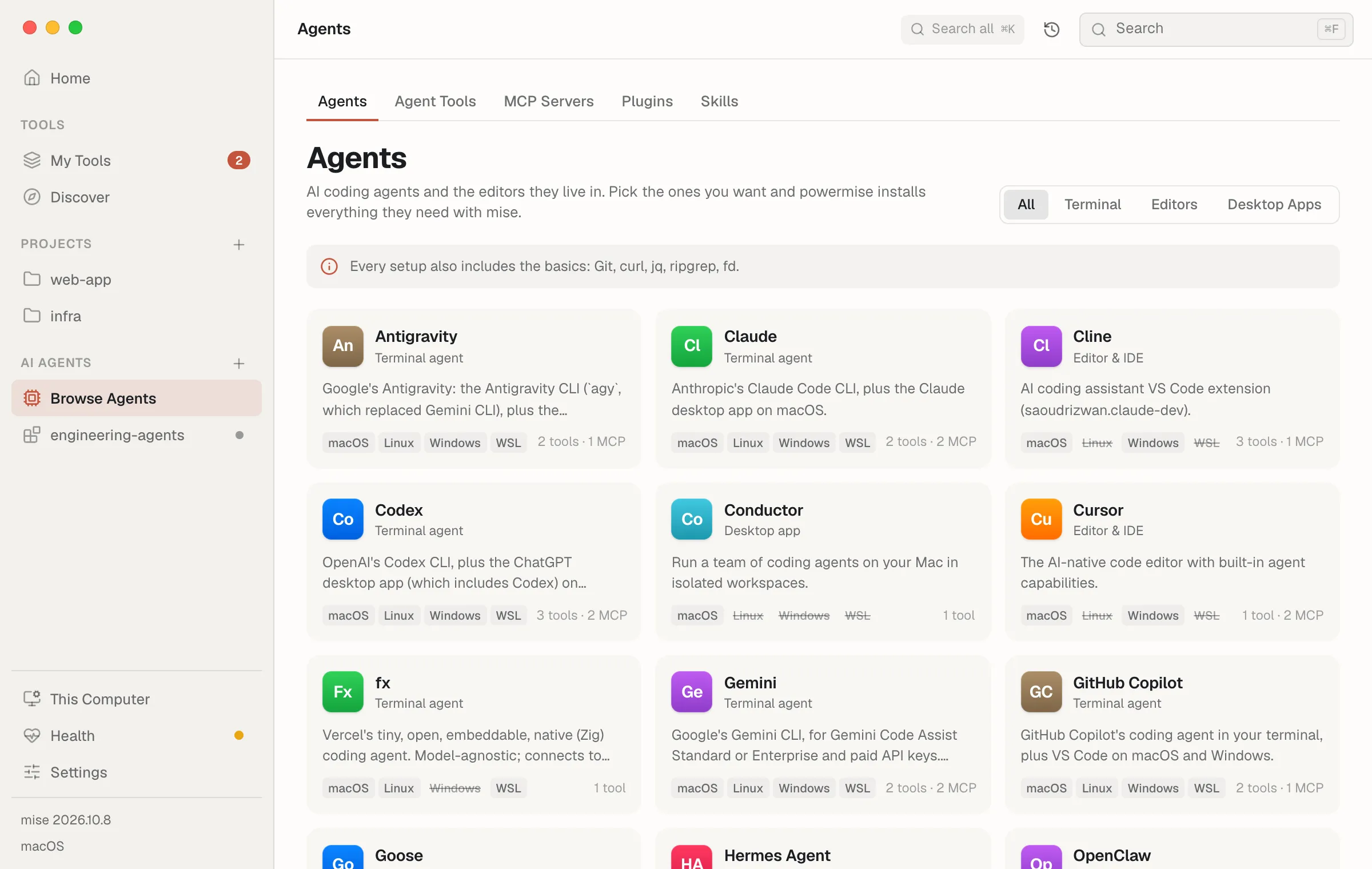This screenshot has height=869, width=1372.
Task: Click the Cline purple 'Cl' icon
Action: [x=1041, y=346]
